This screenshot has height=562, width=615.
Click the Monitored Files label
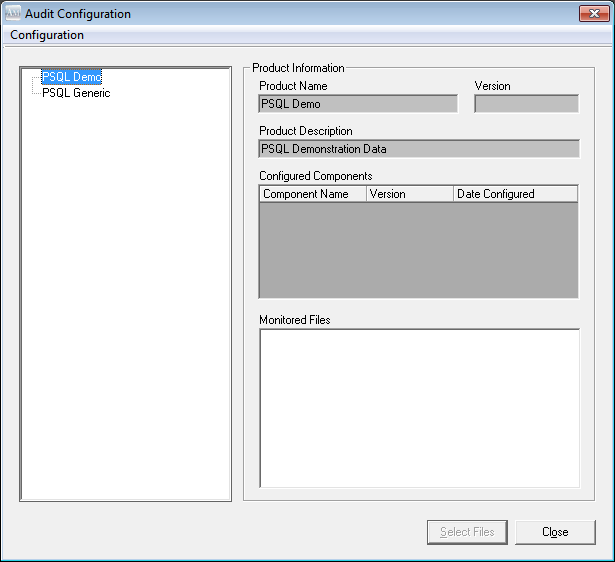coord(295,320)
